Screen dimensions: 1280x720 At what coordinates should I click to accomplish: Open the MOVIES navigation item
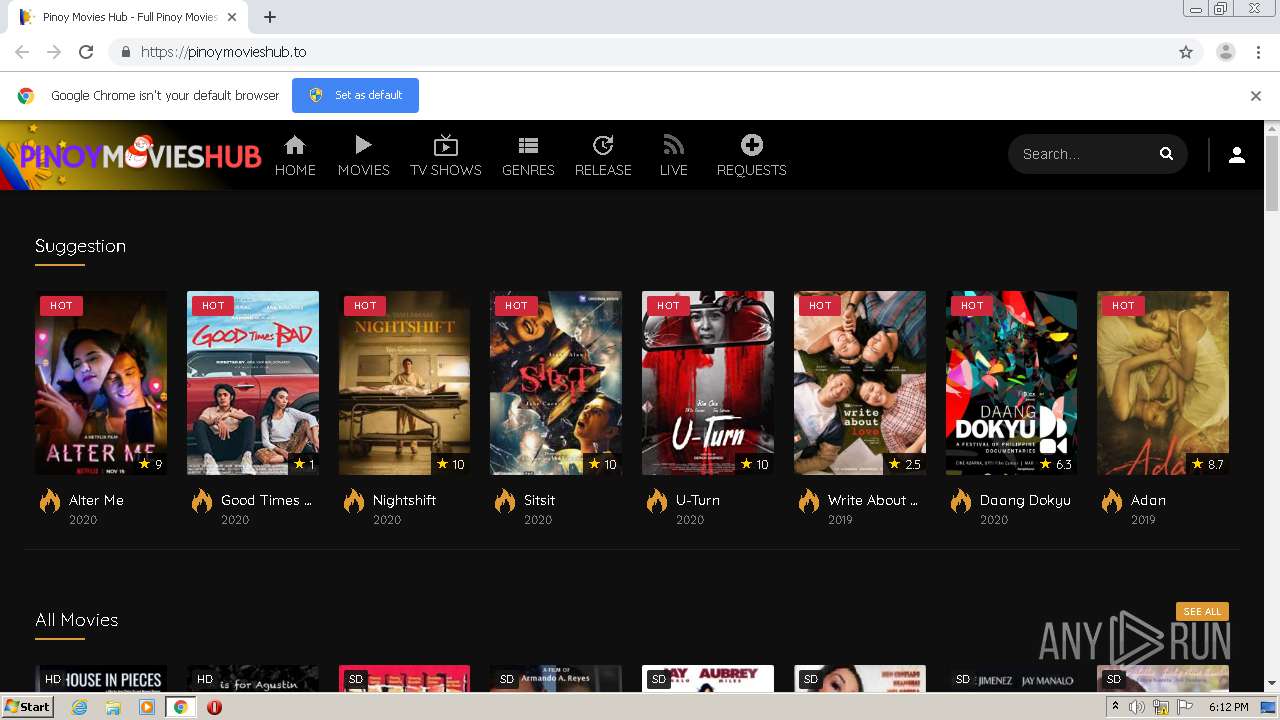pyautogui.click(x=363, y=156)
